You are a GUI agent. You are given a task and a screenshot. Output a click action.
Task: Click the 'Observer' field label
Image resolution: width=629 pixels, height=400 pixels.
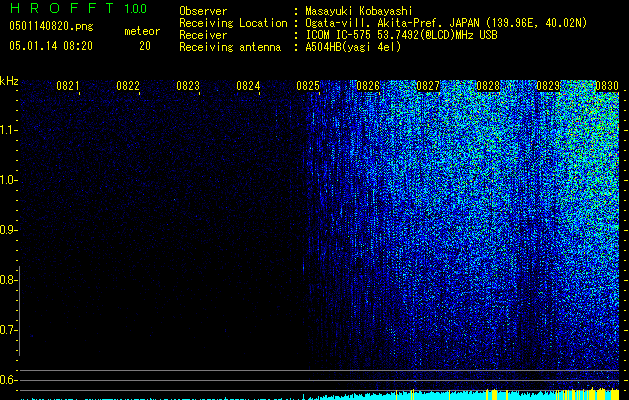coord(203,11)
